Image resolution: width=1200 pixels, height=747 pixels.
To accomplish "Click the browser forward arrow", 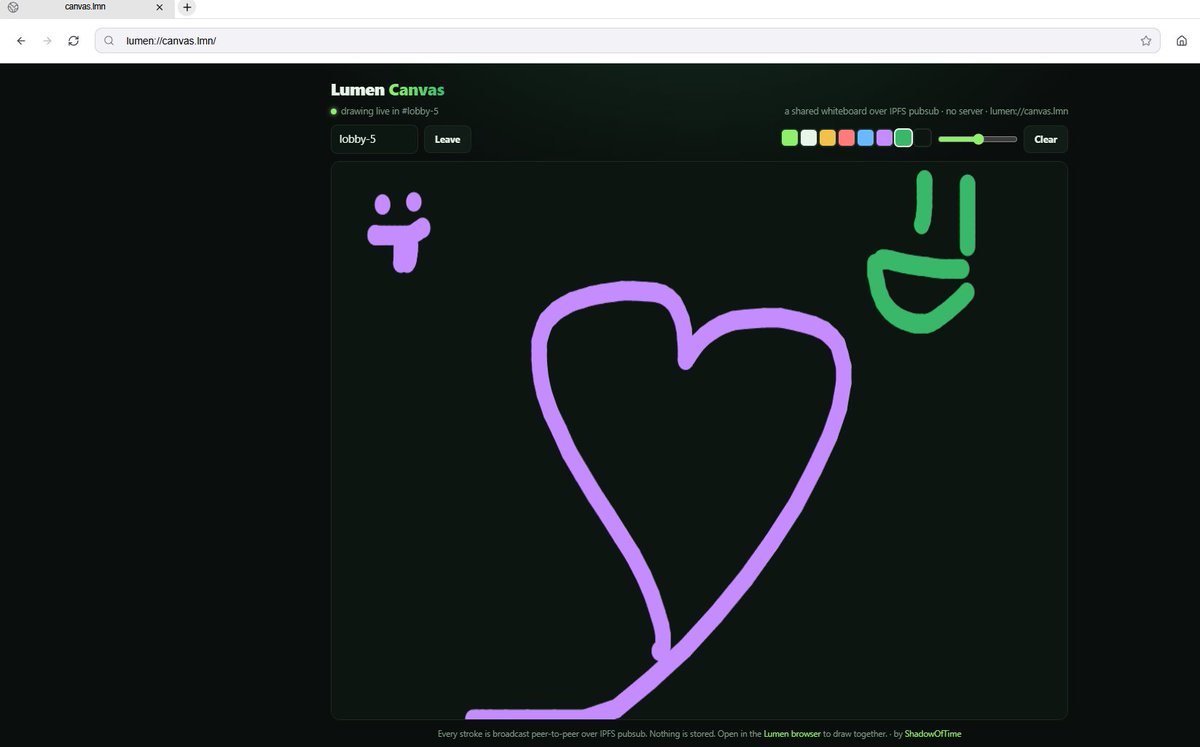I will click(x=47, y=41).
